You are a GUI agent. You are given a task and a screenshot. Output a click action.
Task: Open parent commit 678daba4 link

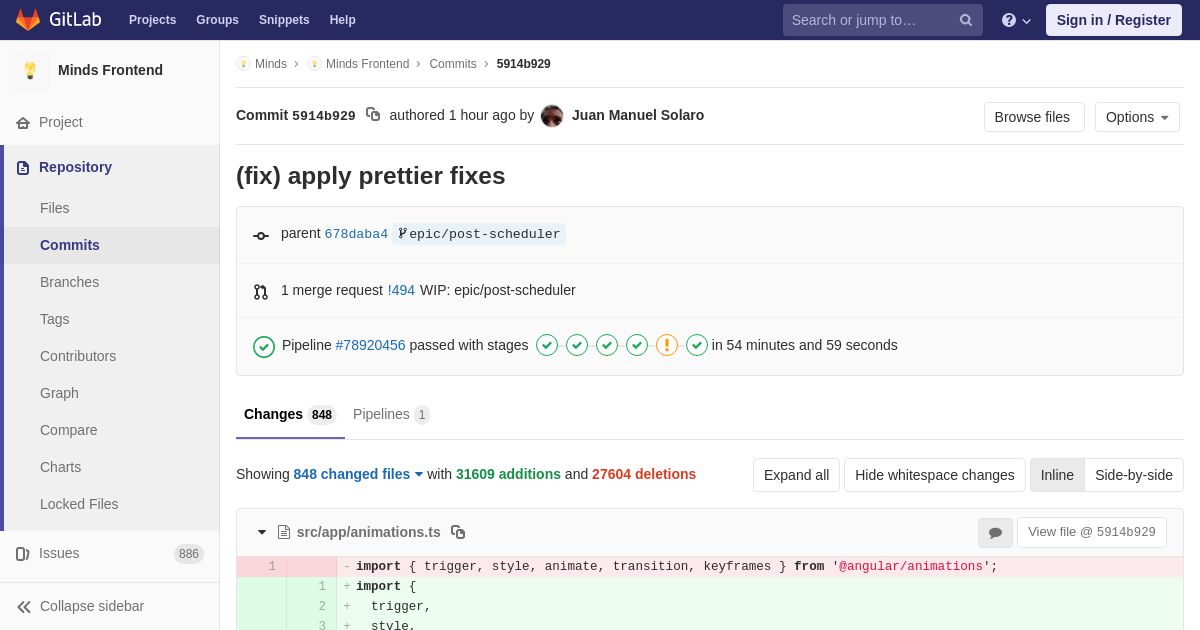356,234
